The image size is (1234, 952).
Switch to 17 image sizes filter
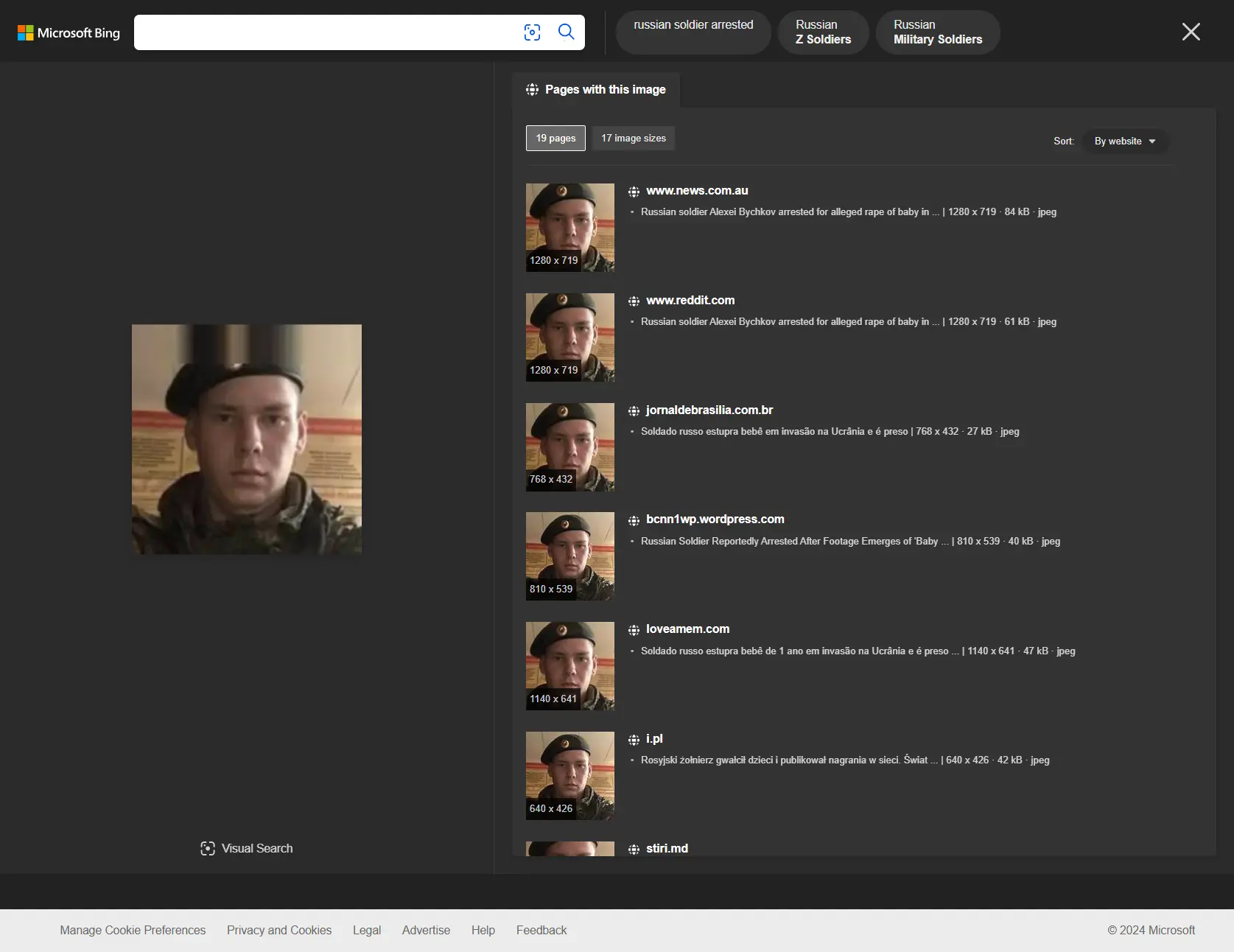(633, 139)
